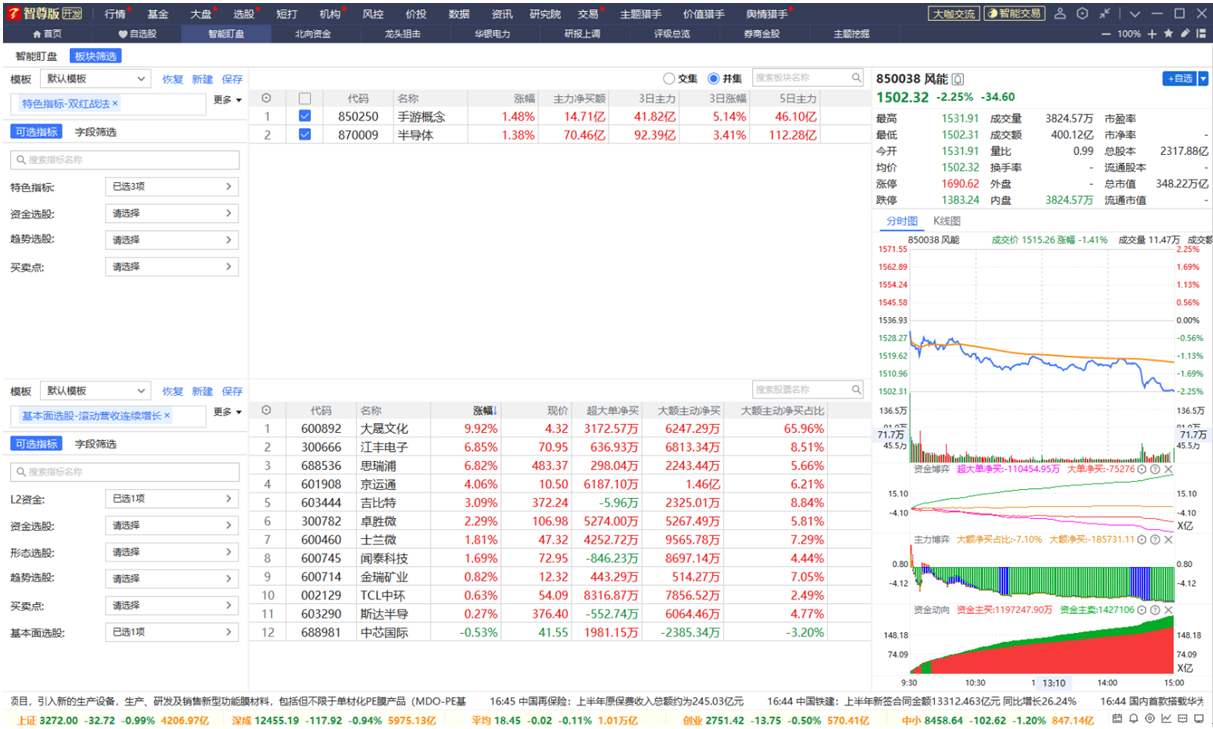The height and width of the screenshot is (729, 1213).
Task: Click the 13:10 time marker on chart axis
Action: (x=1054, y=683)
